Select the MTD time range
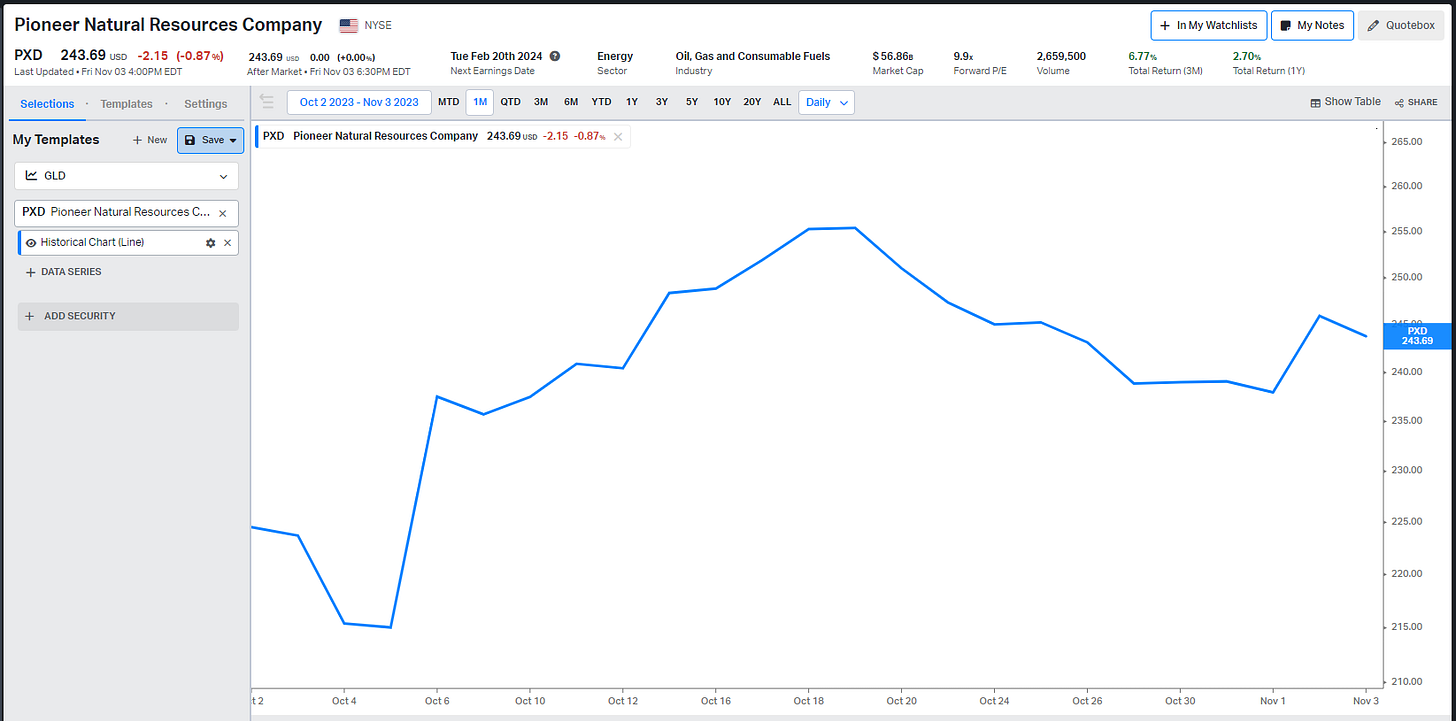The image size is (1456, 721). (x=449, y=102)
